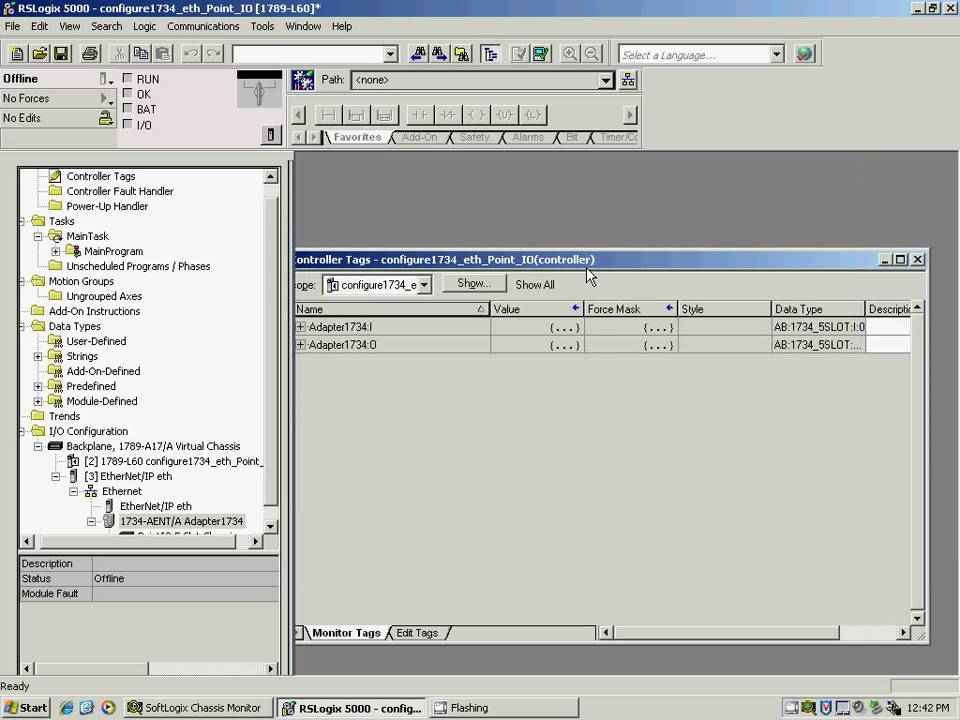960x720 pixels.
Task: Click the Find Previous binoculars icon
Action: tap(418, 54)
